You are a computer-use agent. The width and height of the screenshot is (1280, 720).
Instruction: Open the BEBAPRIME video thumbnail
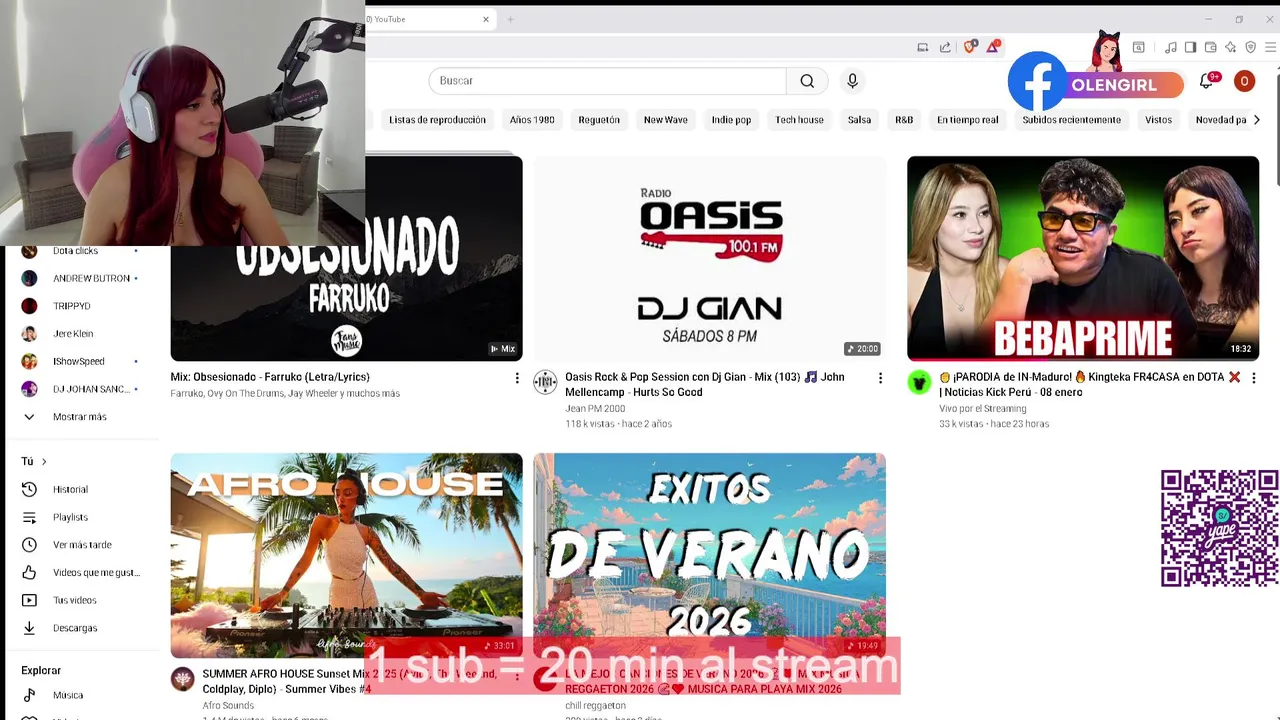pyautogui.click(x=1083, y=258)
